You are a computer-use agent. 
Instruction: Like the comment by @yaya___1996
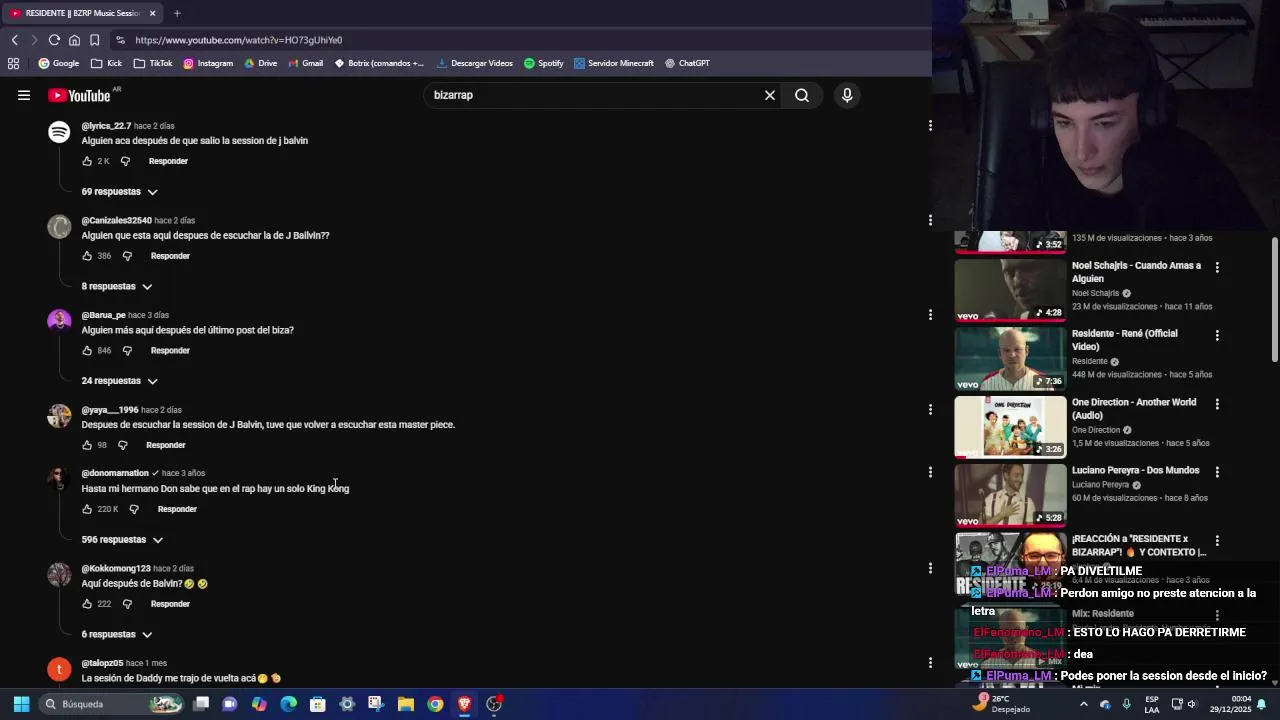[87, 445]
